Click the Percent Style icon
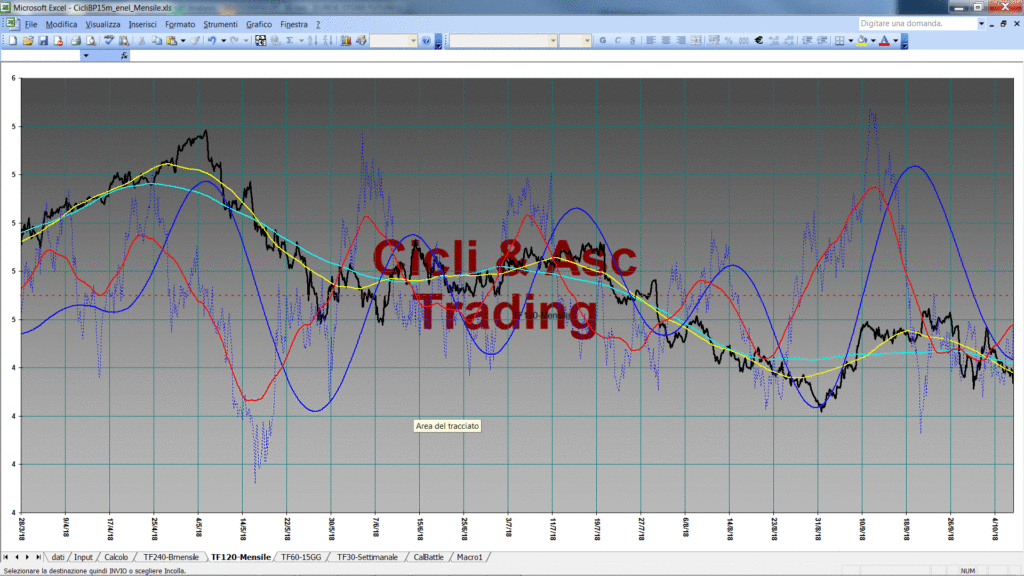1024x576 pixels. click(729, 40)
